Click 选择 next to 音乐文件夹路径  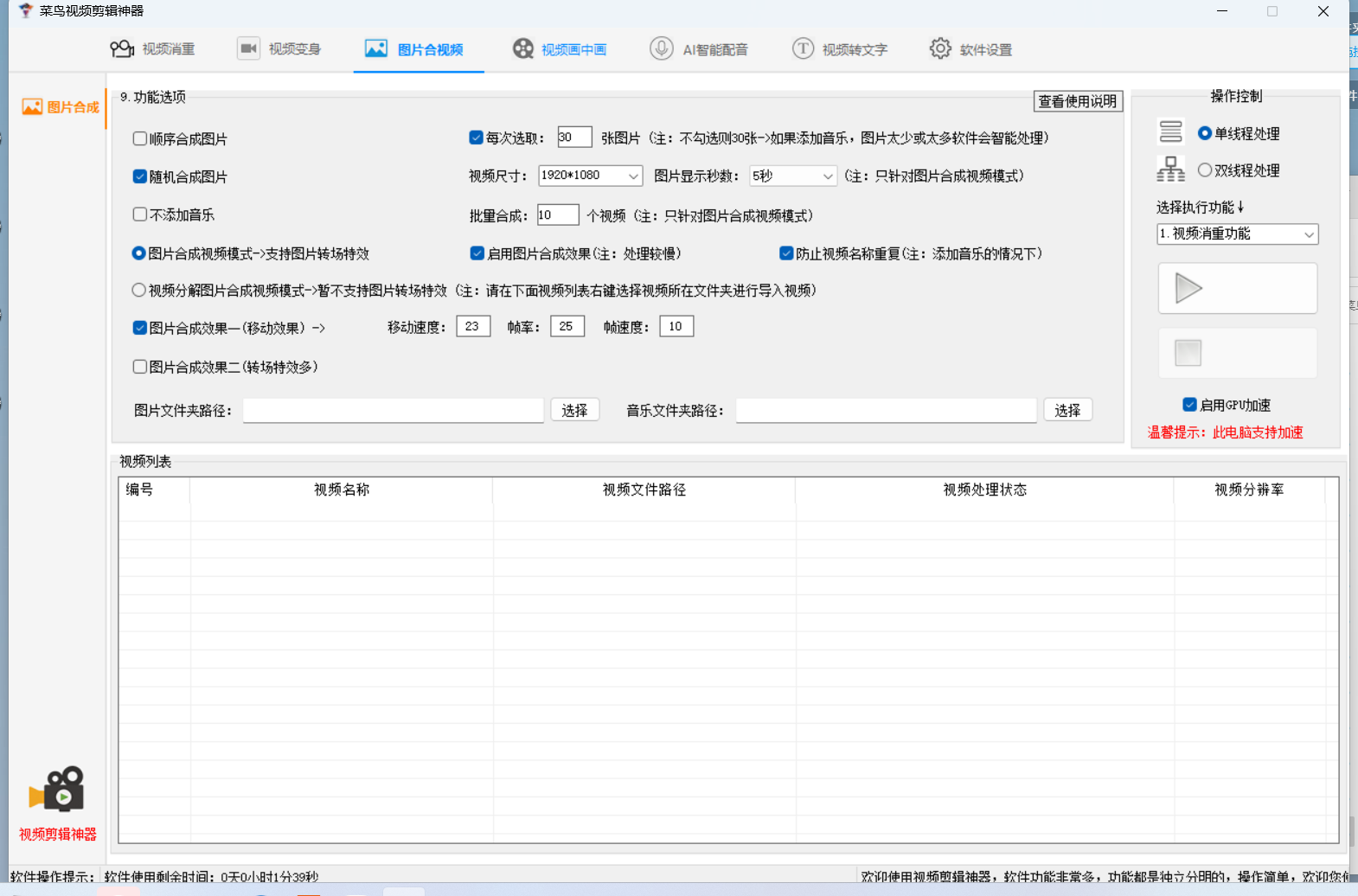pos(1067,410)
